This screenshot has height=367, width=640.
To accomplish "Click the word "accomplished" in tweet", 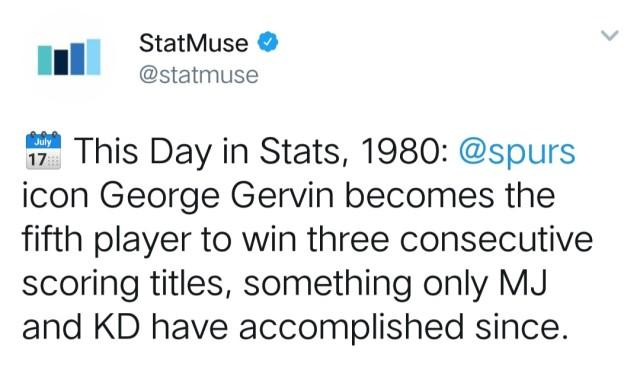I will 351,328.
